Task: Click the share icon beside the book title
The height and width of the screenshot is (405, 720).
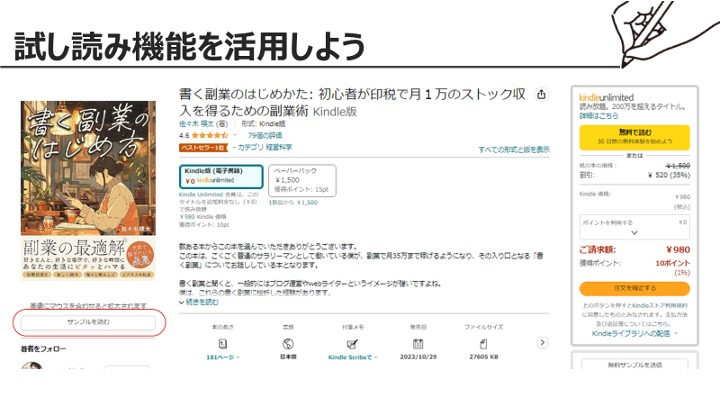Action: point(541,94)
